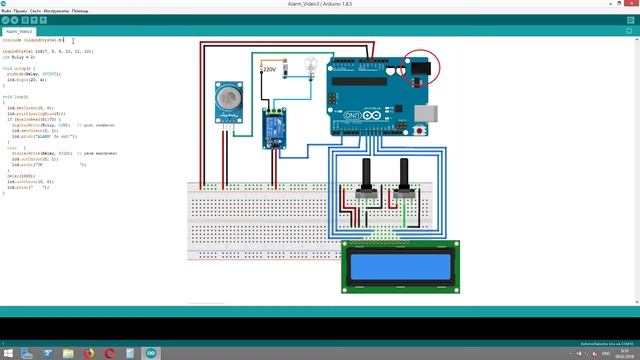Open a sketch with the Open icon
The height and width of the screenshot is (360, 640).
(x=34, y=20)
